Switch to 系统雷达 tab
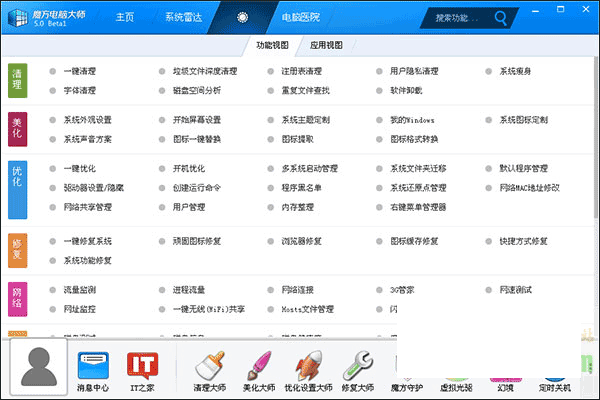Image resolution: width=600 pixels, height=400 pixels. (184, 17)
